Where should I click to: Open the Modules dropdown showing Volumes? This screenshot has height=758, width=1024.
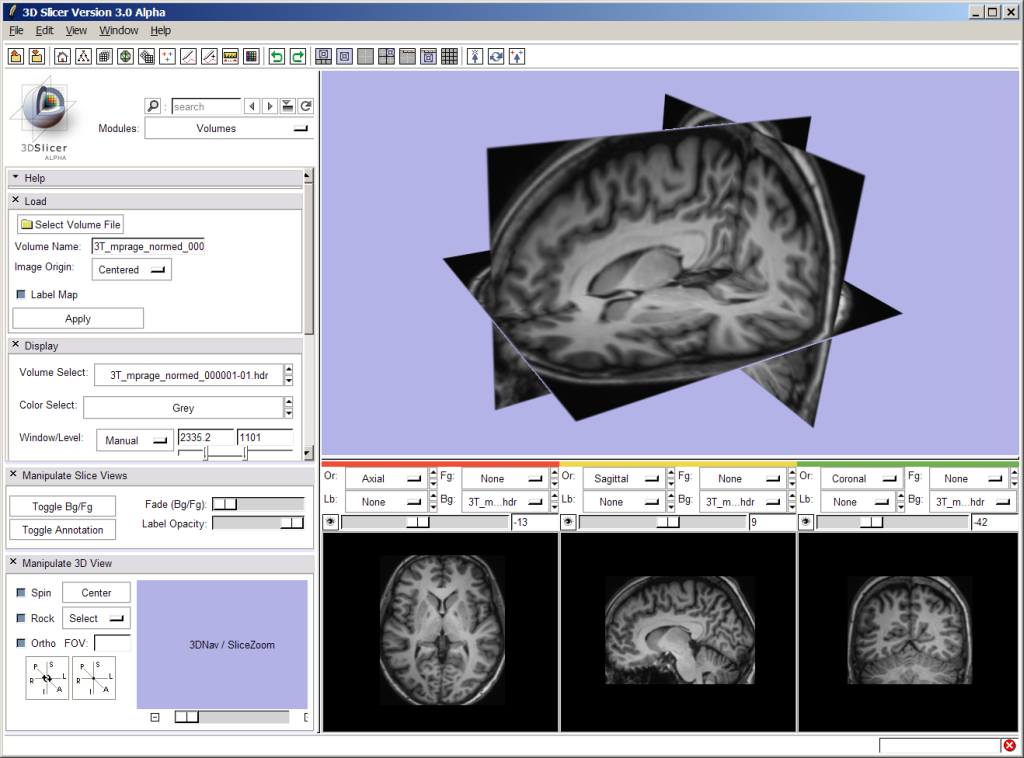click(228, 128)
